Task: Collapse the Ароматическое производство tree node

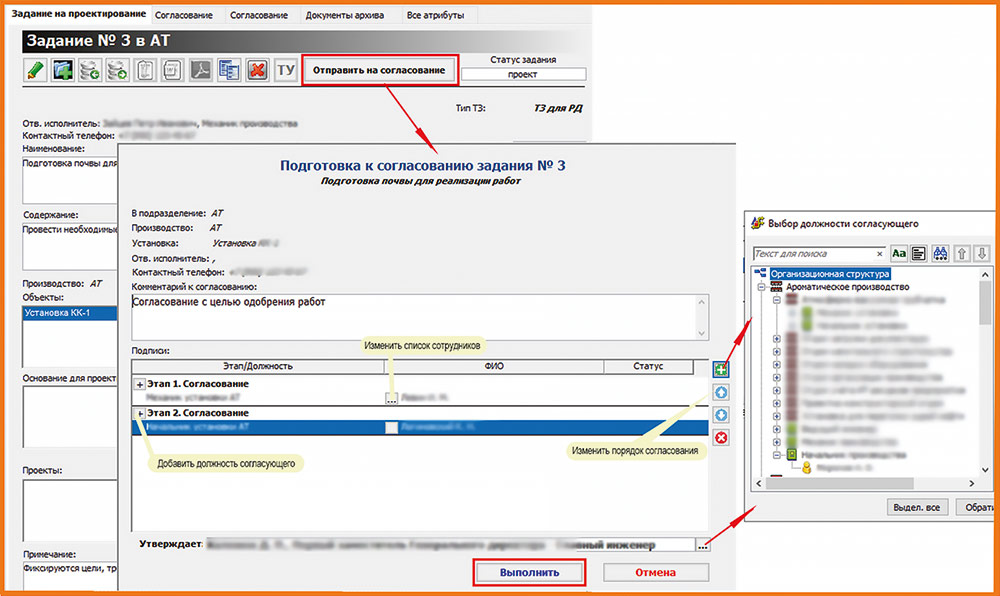Action: point(762,287)
